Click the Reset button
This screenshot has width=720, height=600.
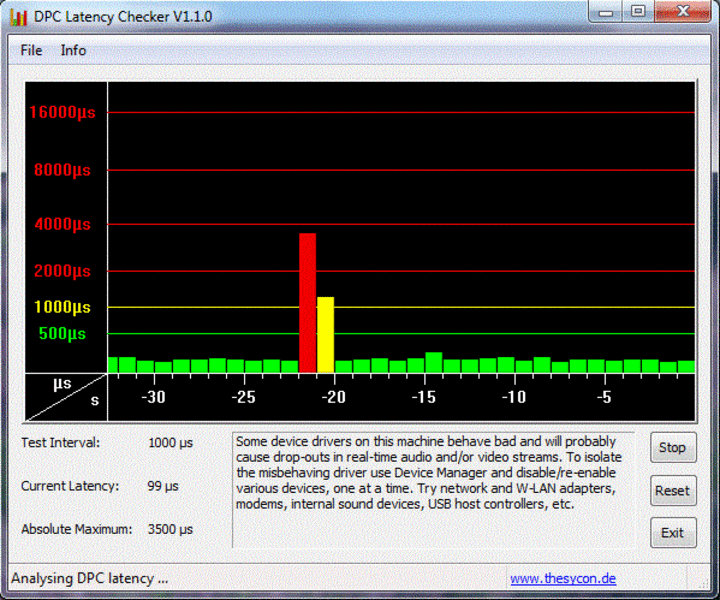[673, 490]
